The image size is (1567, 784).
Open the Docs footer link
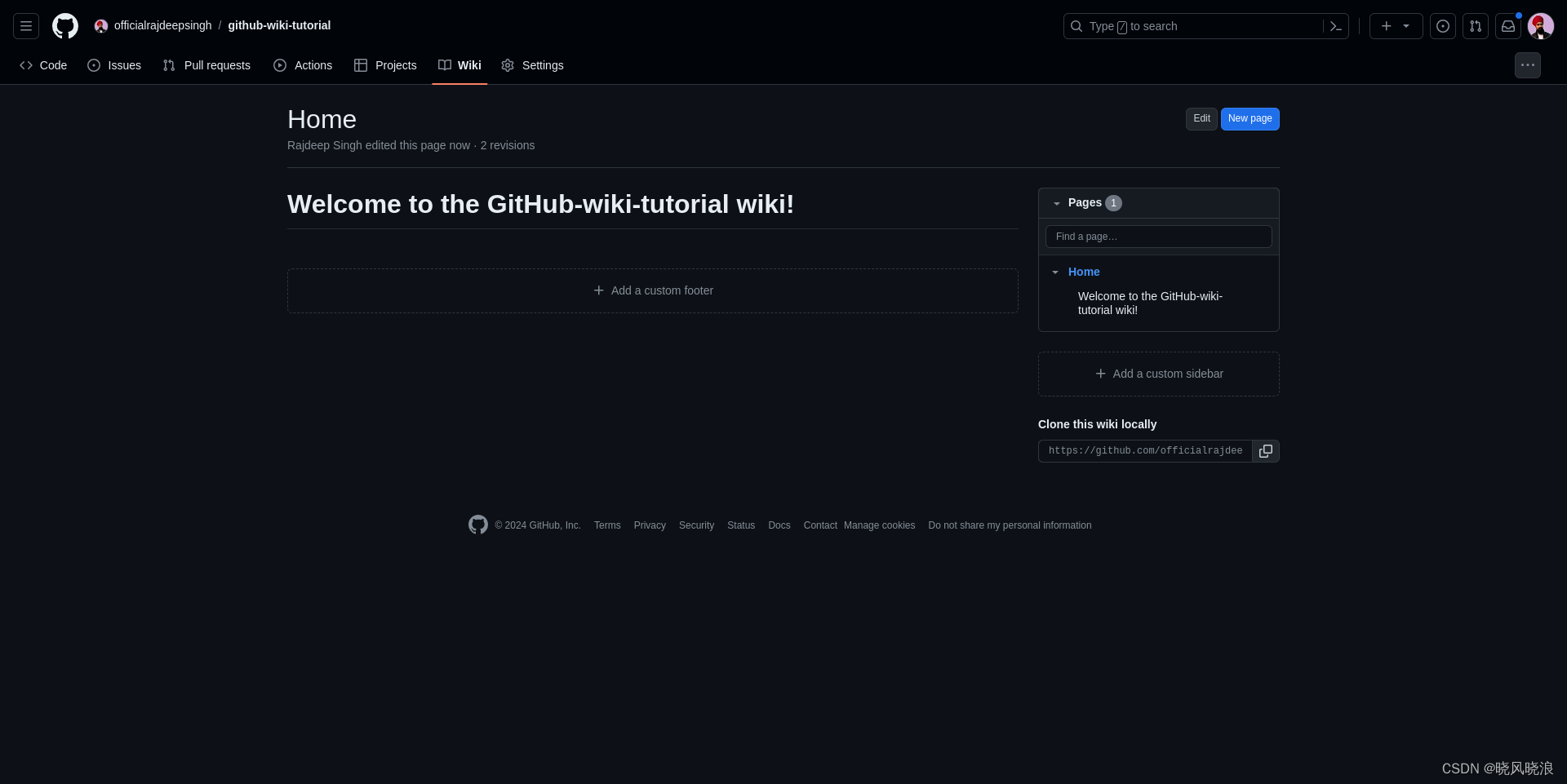779,525
